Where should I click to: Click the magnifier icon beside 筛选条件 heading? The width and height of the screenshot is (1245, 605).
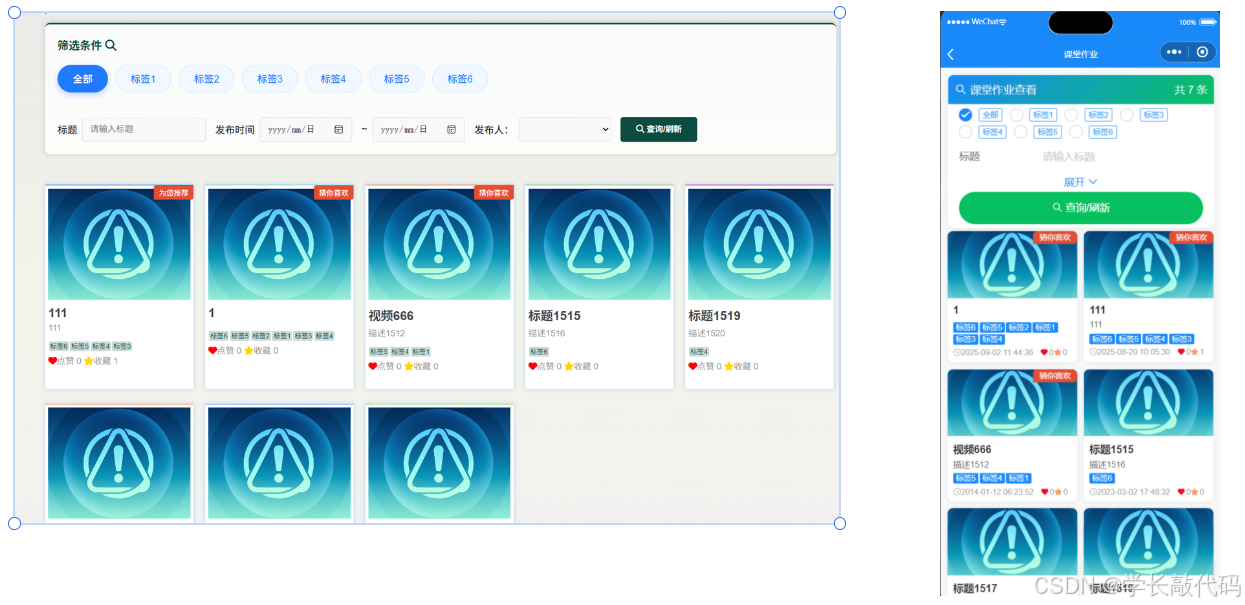109,45
